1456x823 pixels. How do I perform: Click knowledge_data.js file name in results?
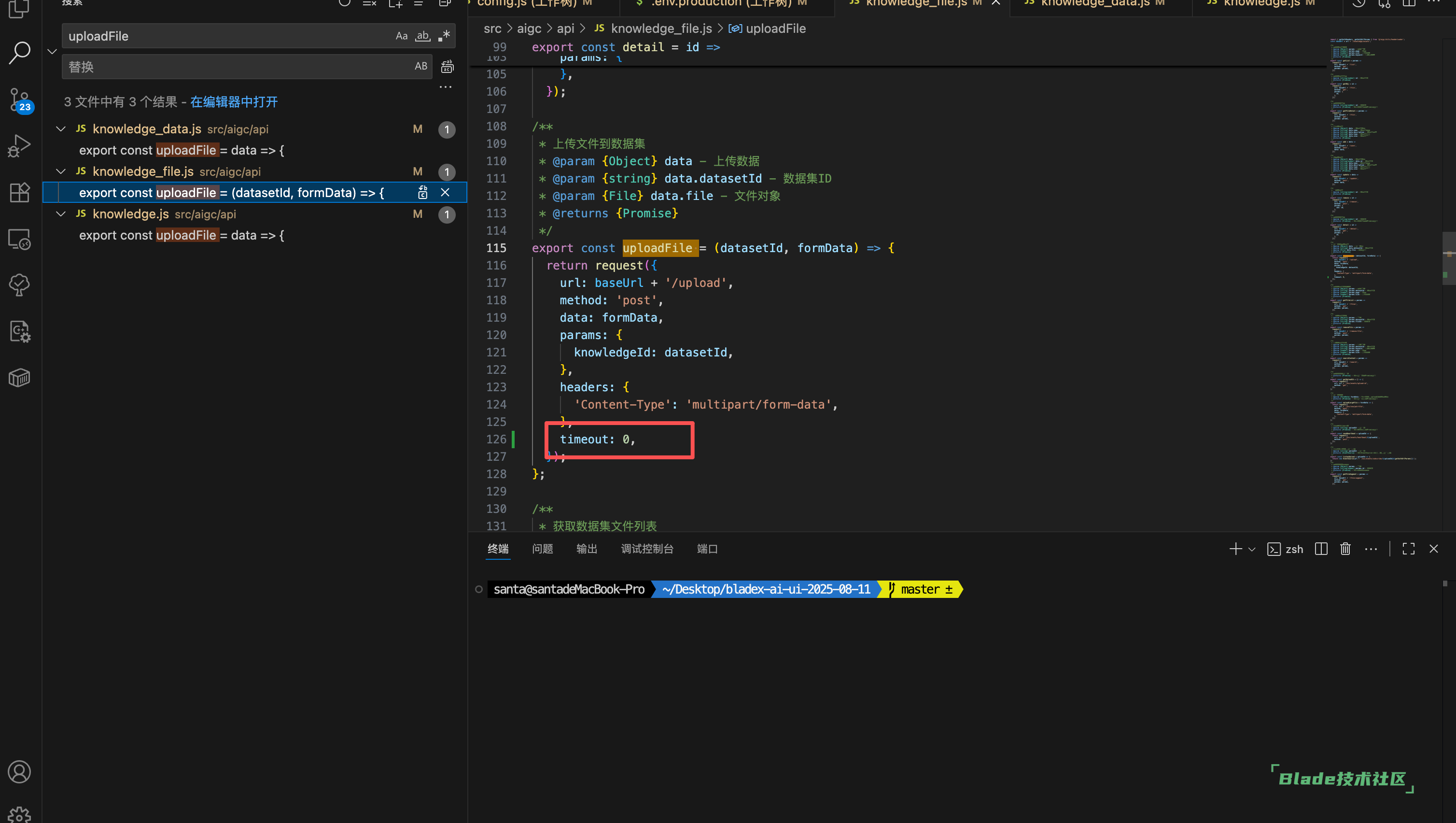[147, 129]
